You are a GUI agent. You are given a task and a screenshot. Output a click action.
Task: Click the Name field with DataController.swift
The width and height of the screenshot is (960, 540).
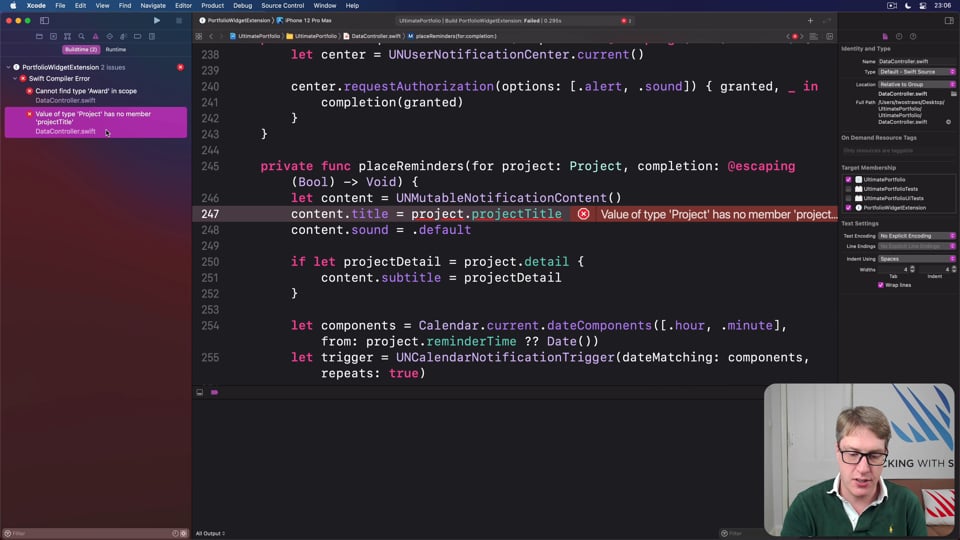coord(917,61)
